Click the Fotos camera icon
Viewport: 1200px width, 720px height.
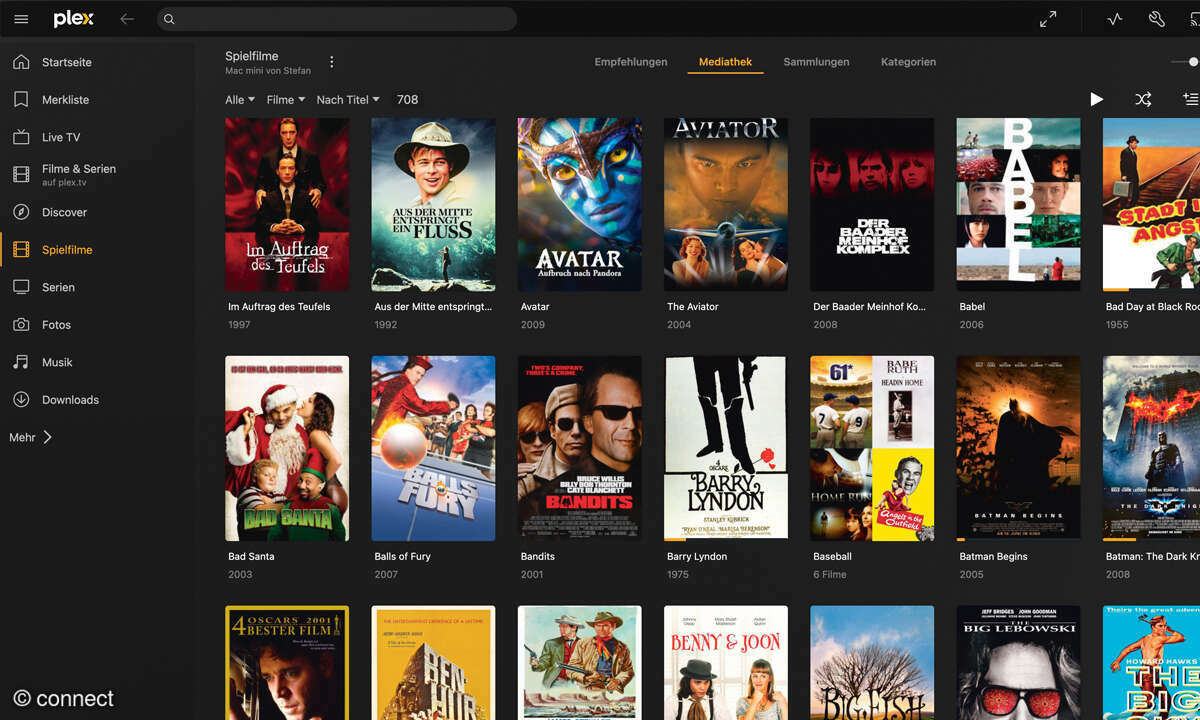(21, 325)
